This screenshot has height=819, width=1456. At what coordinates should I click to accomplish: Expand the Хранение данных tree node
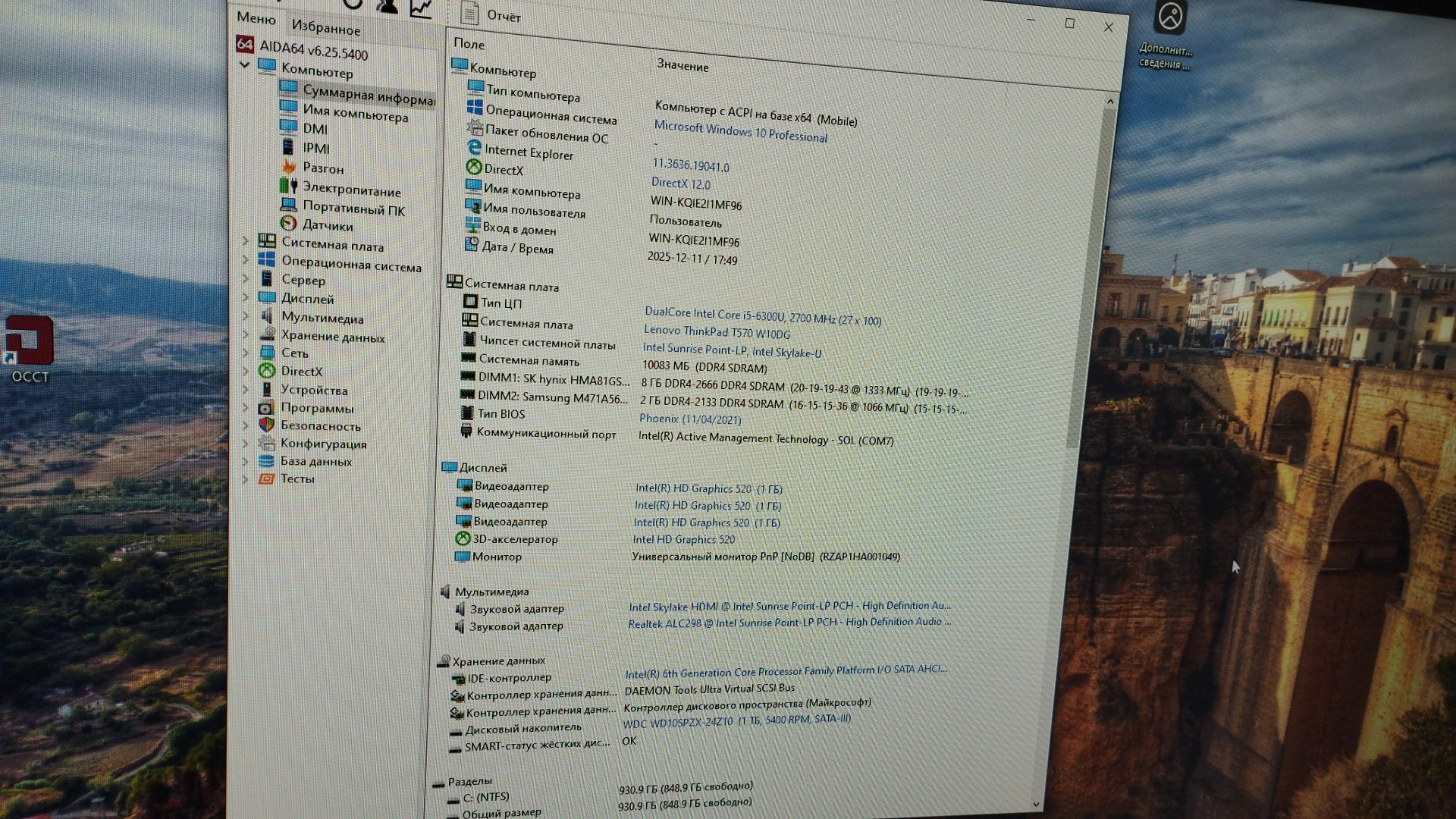tap(245, 334)
